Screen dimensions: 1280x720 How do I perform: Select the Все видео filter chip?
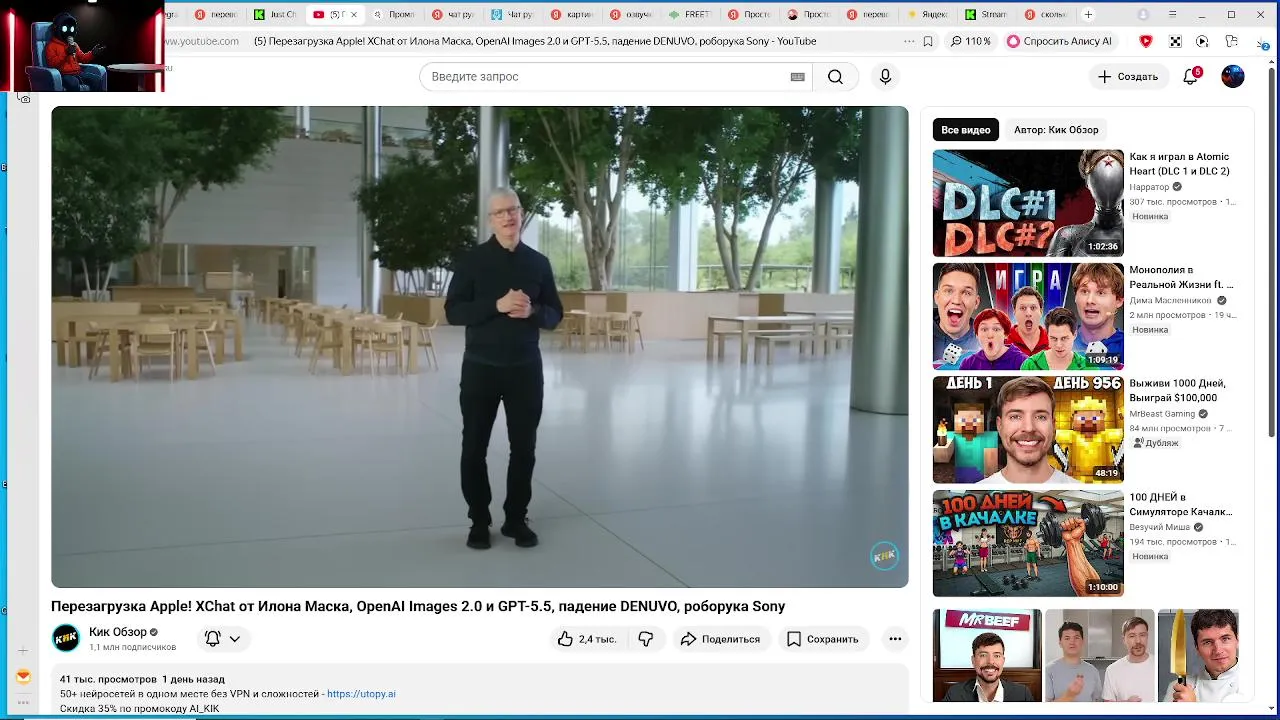tap(966, 129)
